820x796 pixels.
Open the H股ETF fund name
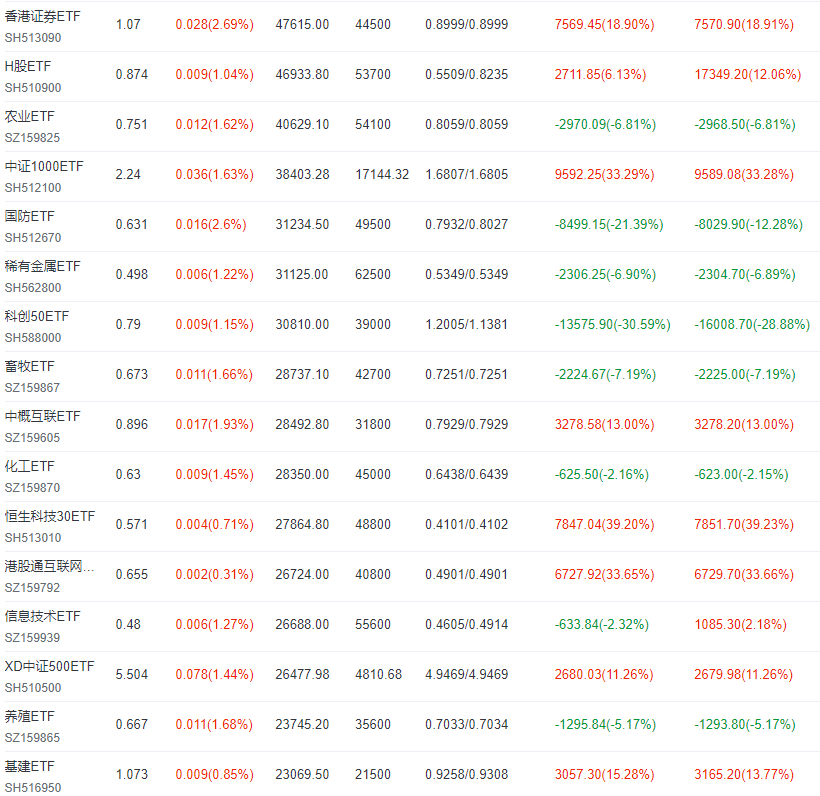(28, 66)
